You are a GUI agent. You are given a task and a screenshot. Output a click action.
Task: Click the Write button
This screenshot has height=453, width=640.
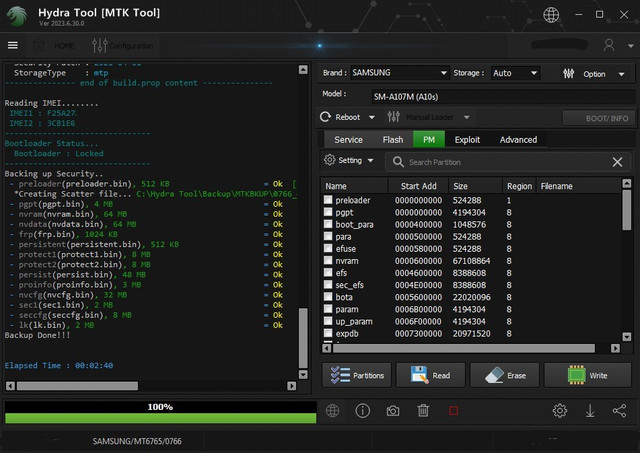coord(588,375)
